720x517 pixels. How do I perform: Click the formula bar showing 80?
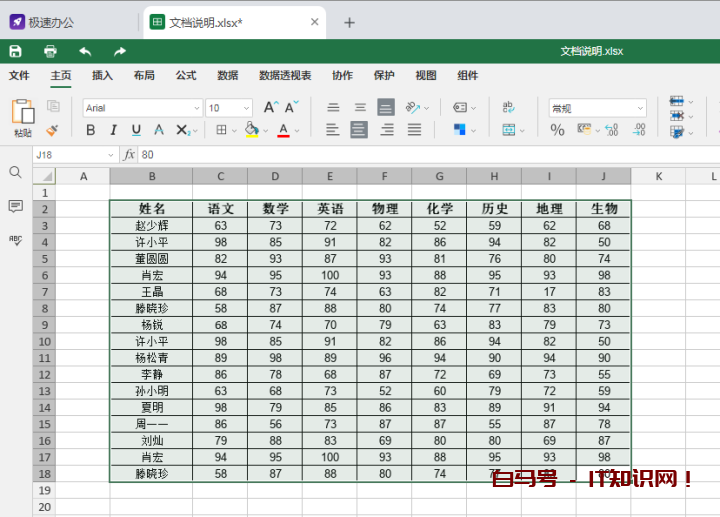[x=429, y=155]
